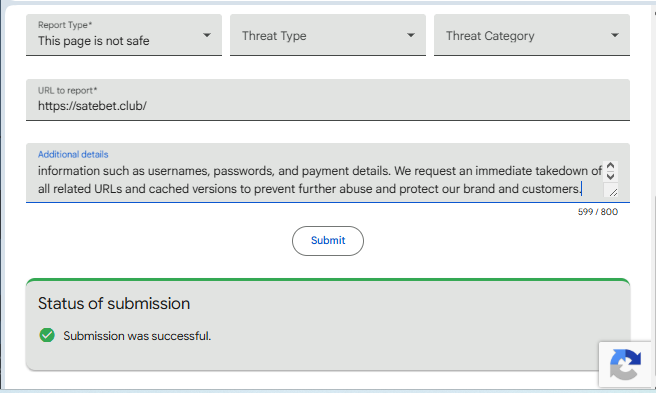Image resolution: width=656 pixels, height=393 pixels.
Task: Click the 'Additional details' label
Action: tap(73, 154)
